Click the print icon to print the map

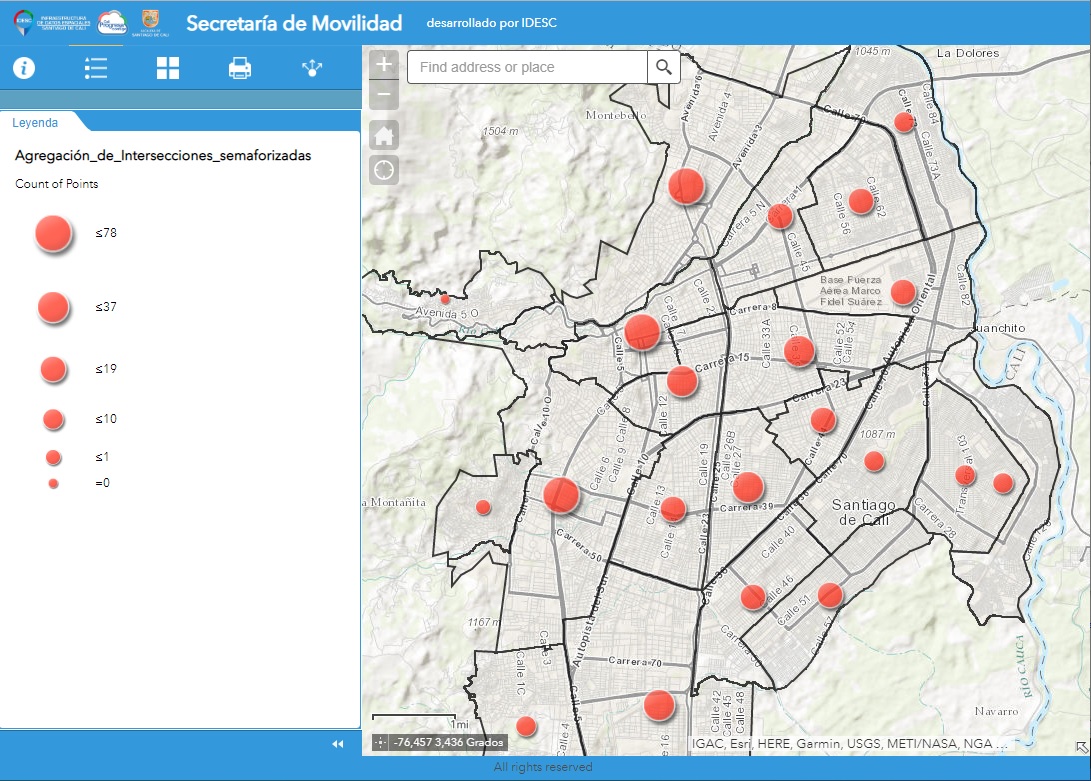point(239,68)
